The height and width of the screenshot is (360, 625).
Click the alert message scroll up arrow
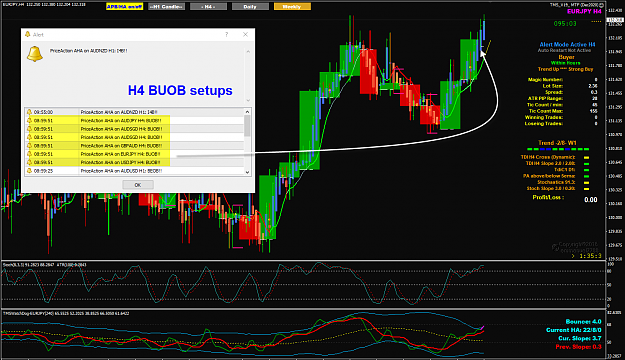248,51
